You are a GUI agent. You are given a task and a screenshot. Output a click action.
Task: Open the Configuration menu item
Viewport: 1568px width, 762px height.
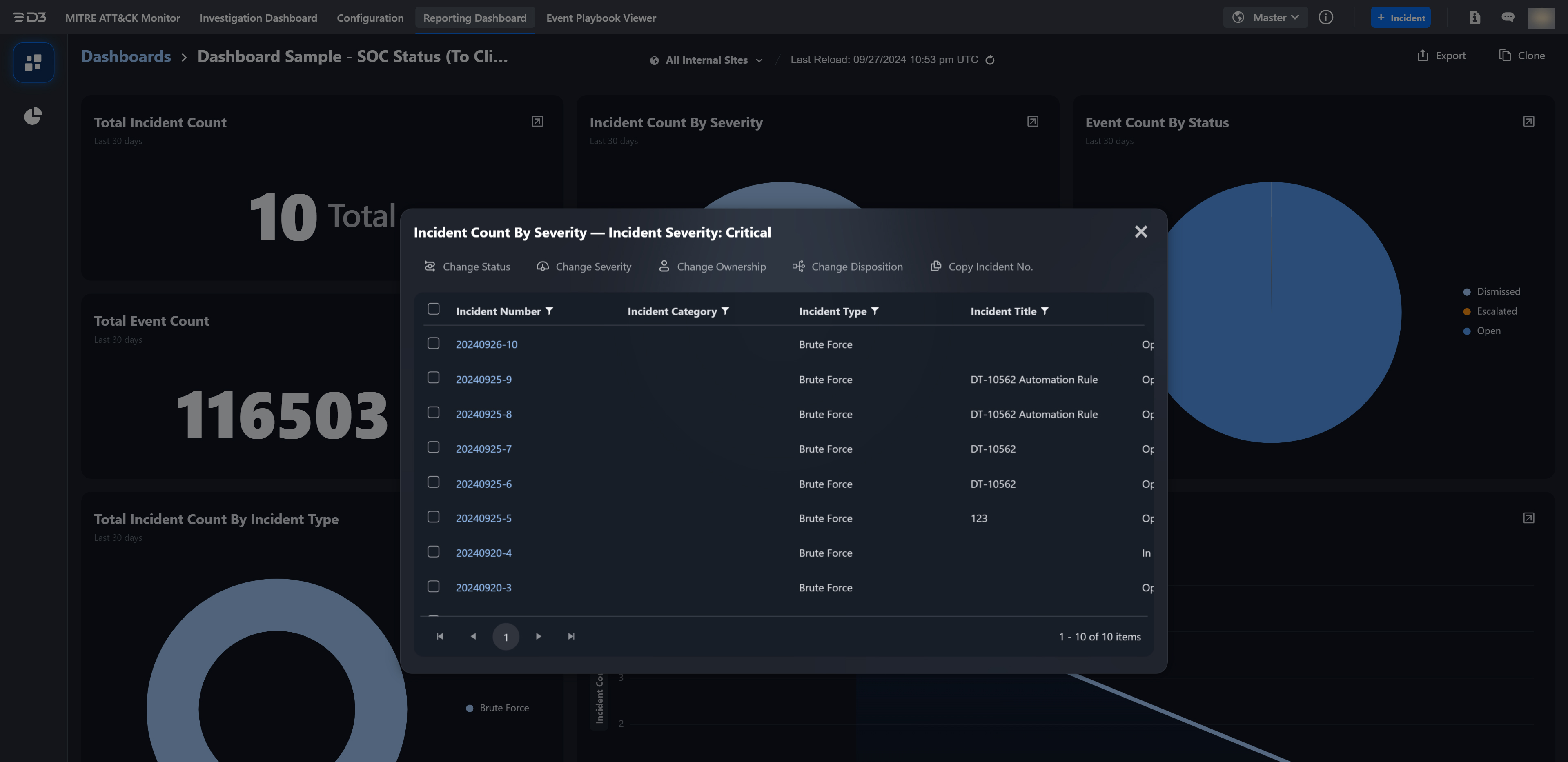[x=370, y=18]
